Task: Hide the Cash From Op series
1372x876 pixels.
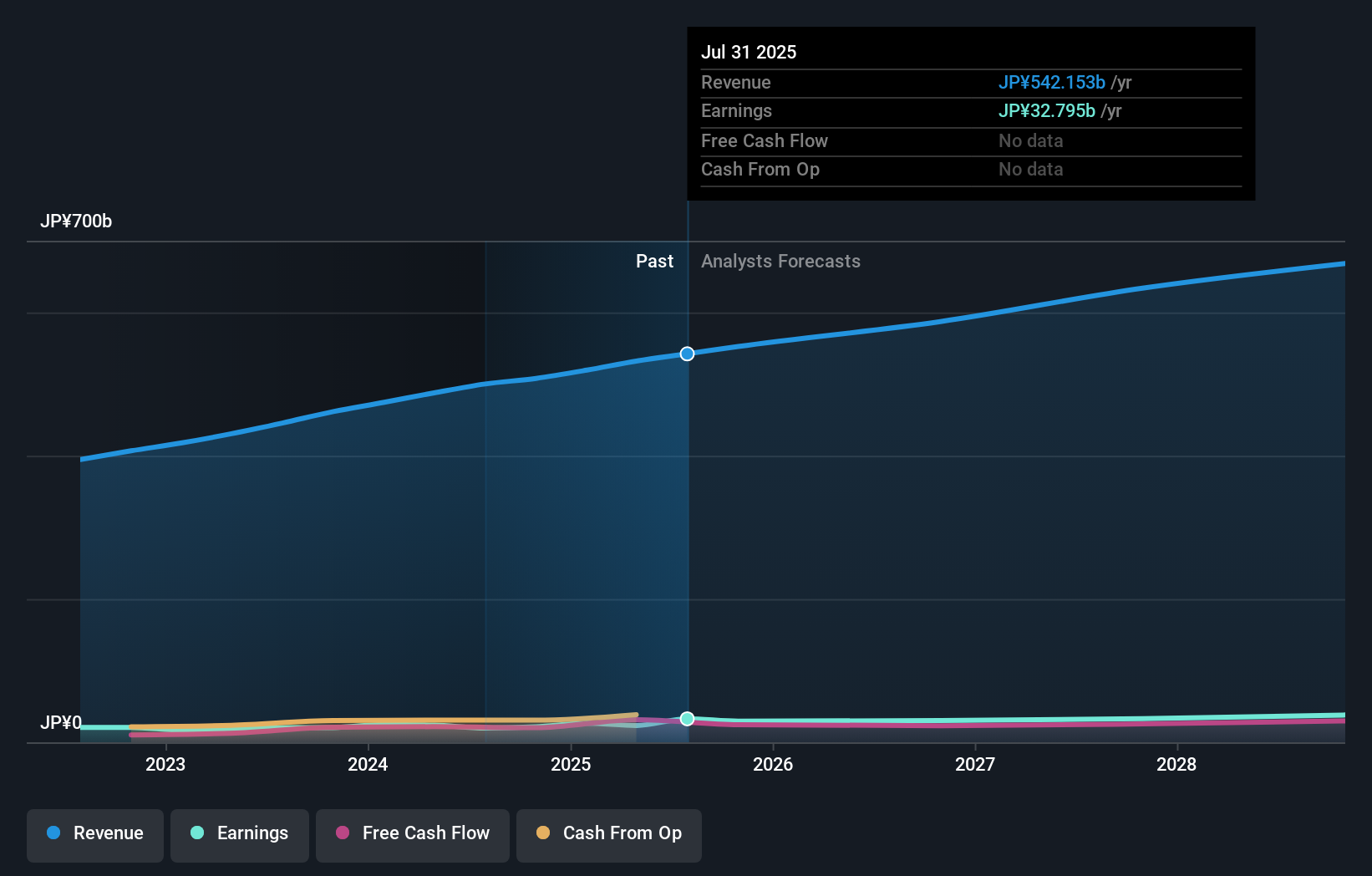Action: pyautogui.click(x=608, y=833)
